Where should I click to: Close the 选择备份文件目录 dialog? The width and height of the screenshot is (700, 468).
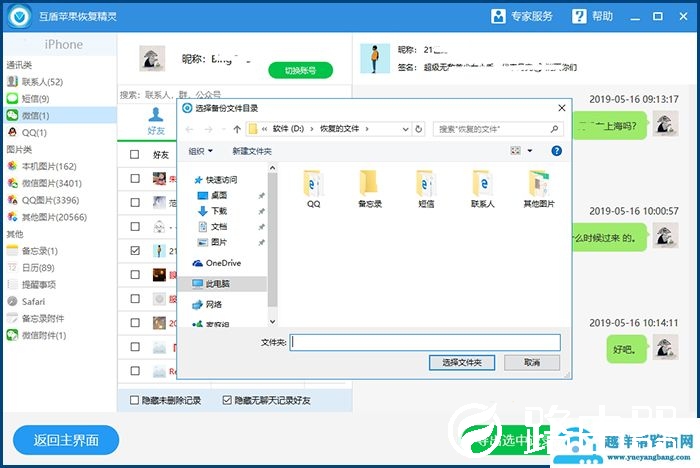[x=562, y=108]
